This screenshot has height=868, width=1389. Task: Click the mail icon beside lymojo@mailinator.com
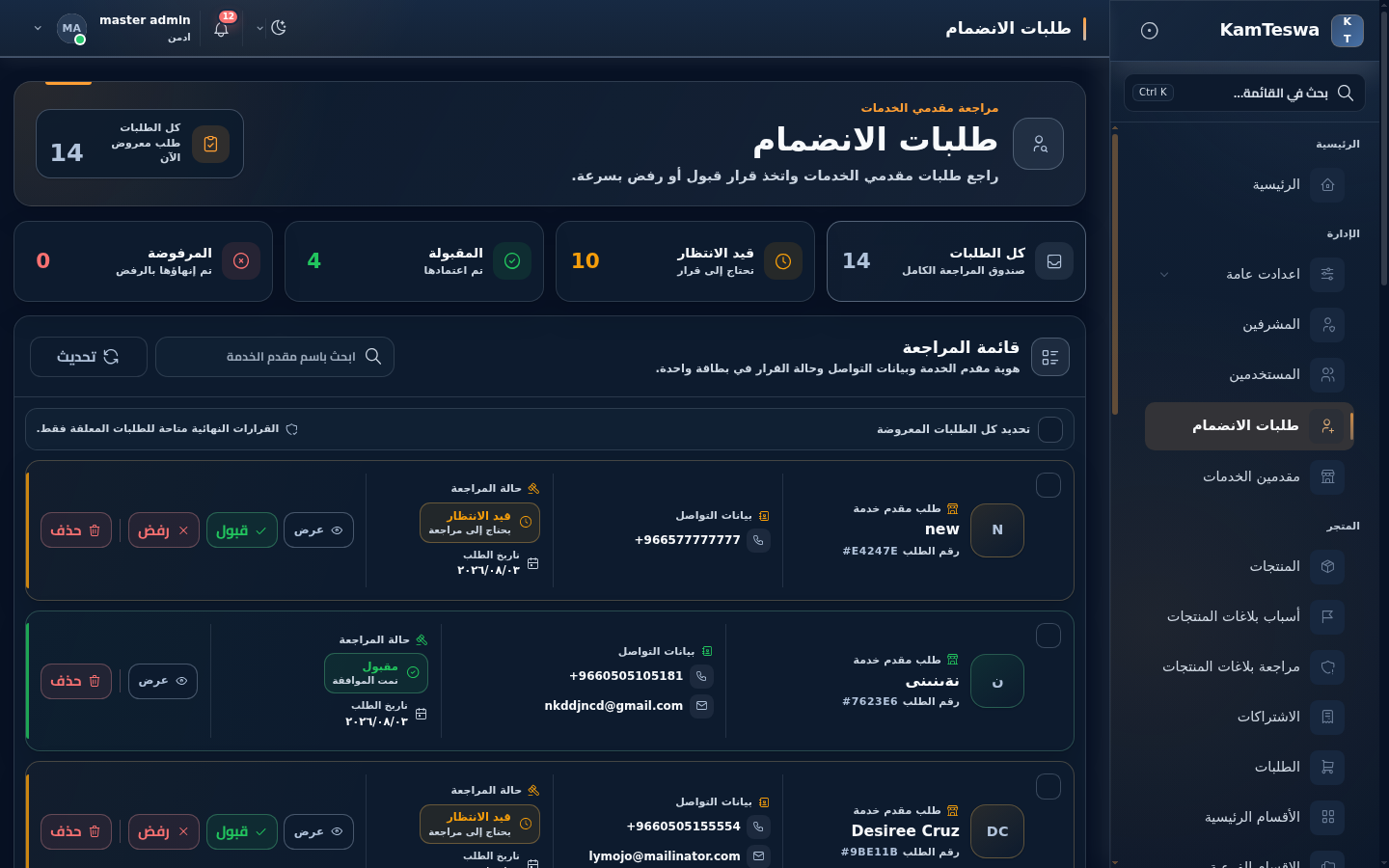click(x=759, y=856)
